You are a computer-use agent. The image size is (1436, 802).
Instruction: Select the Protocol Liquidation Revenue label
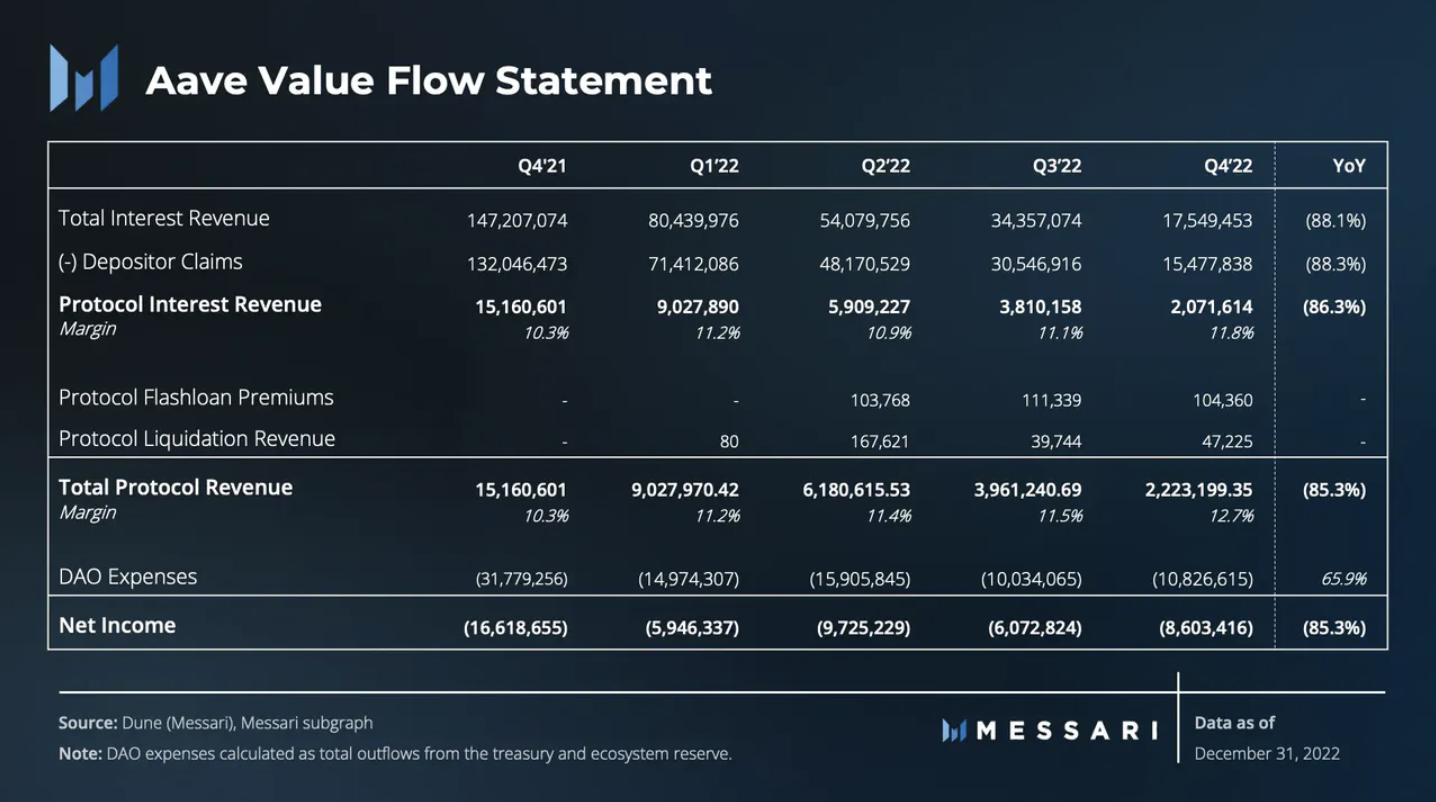[x=197, y=438]
